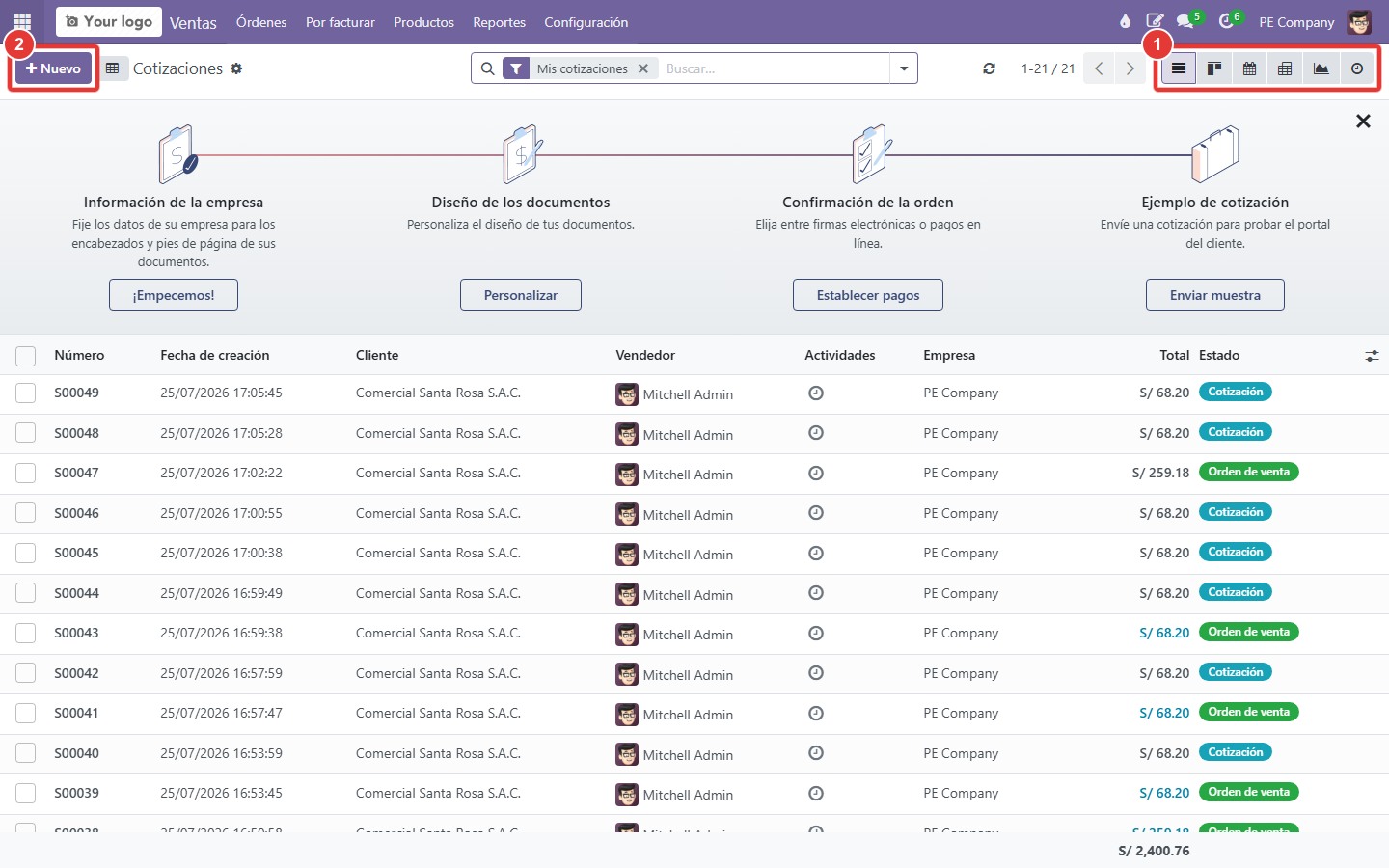Click the Establecer pagos button
Screen dimensions: 1389x868
pyautogui.click(x=868, y=295)
